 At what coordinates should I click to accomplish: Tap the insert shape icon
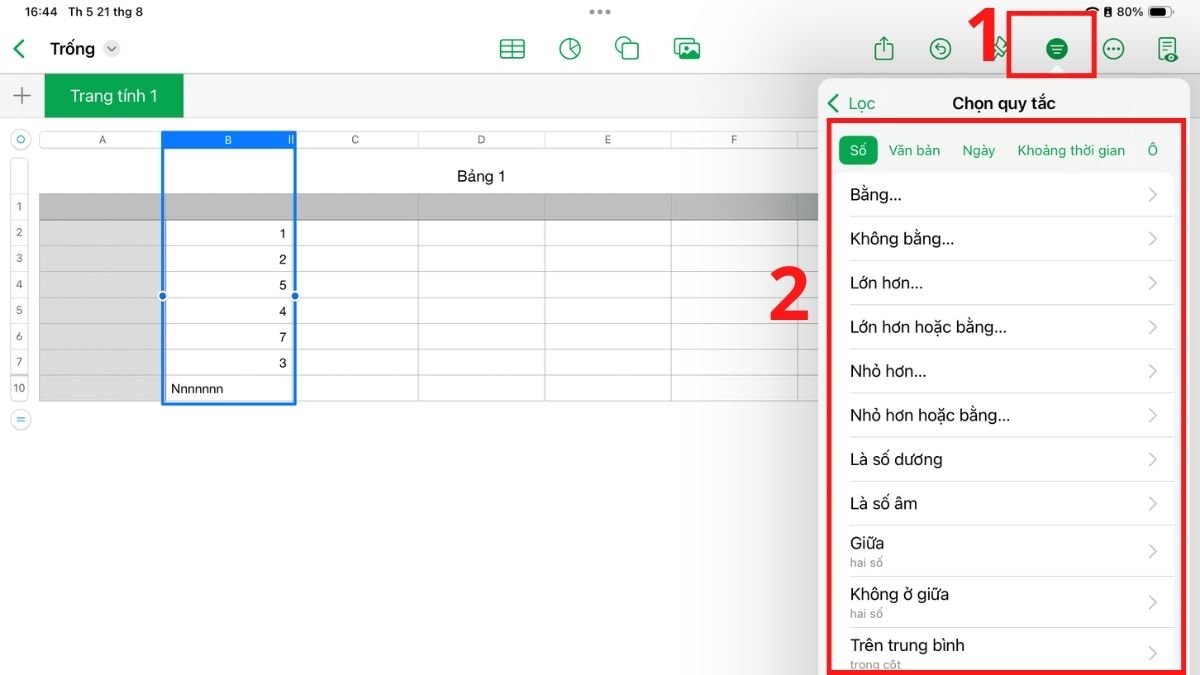pyautogui.click(x=627, y=48)
